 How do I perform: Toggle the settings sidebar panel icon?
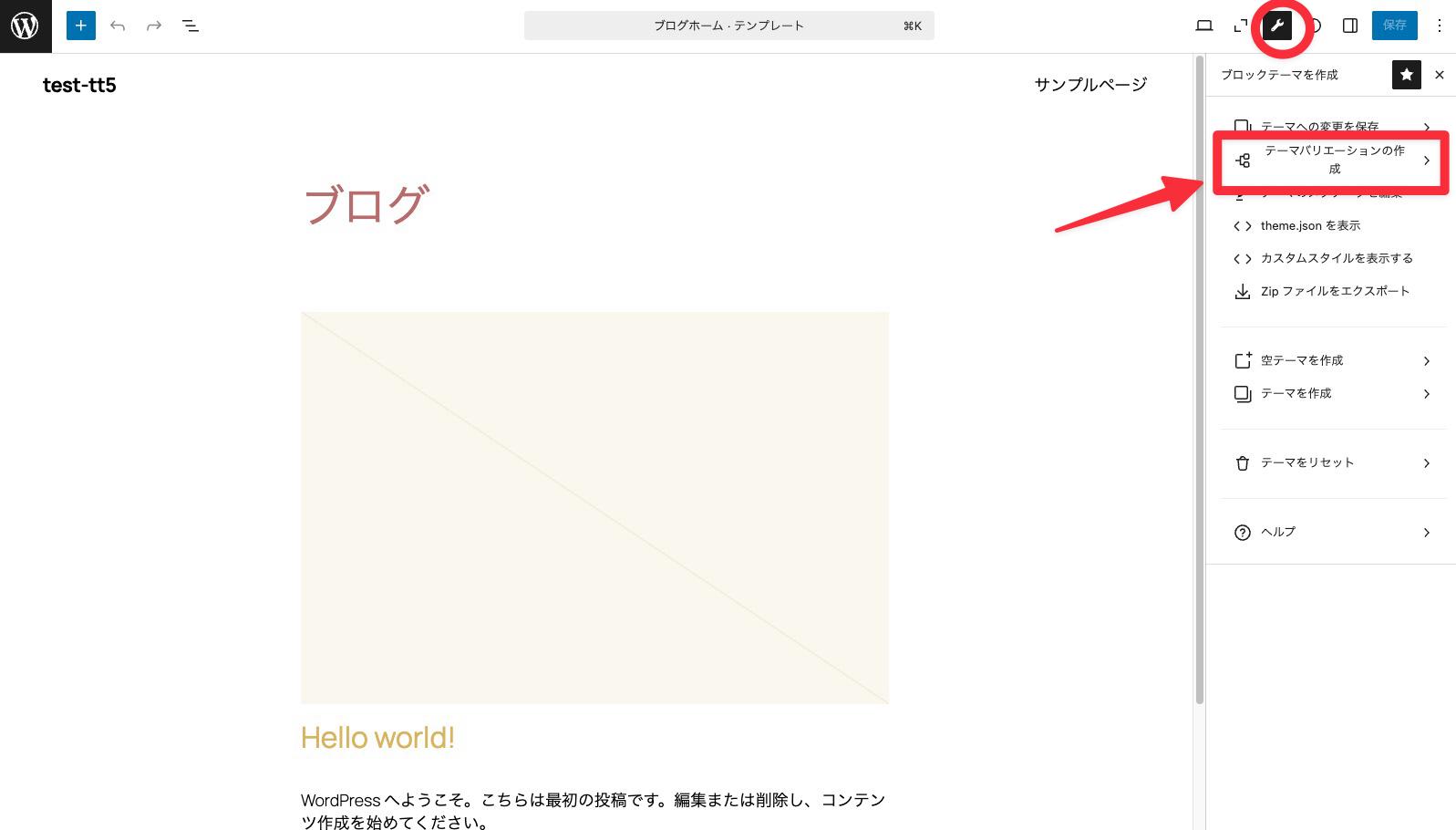point(1350,26)
